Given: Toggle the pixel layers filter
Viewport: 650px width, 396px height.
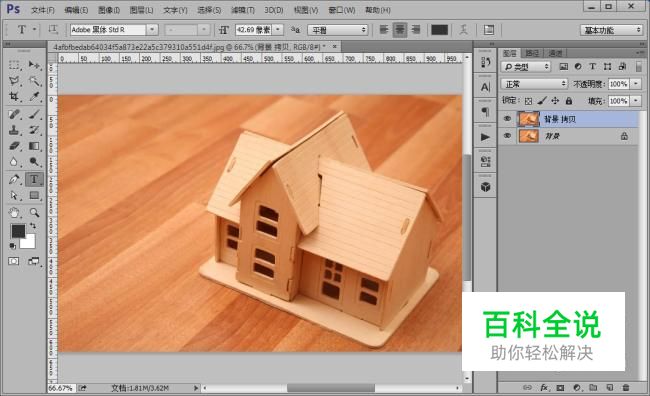Looking at the screenshot, I should click(564, 66).
